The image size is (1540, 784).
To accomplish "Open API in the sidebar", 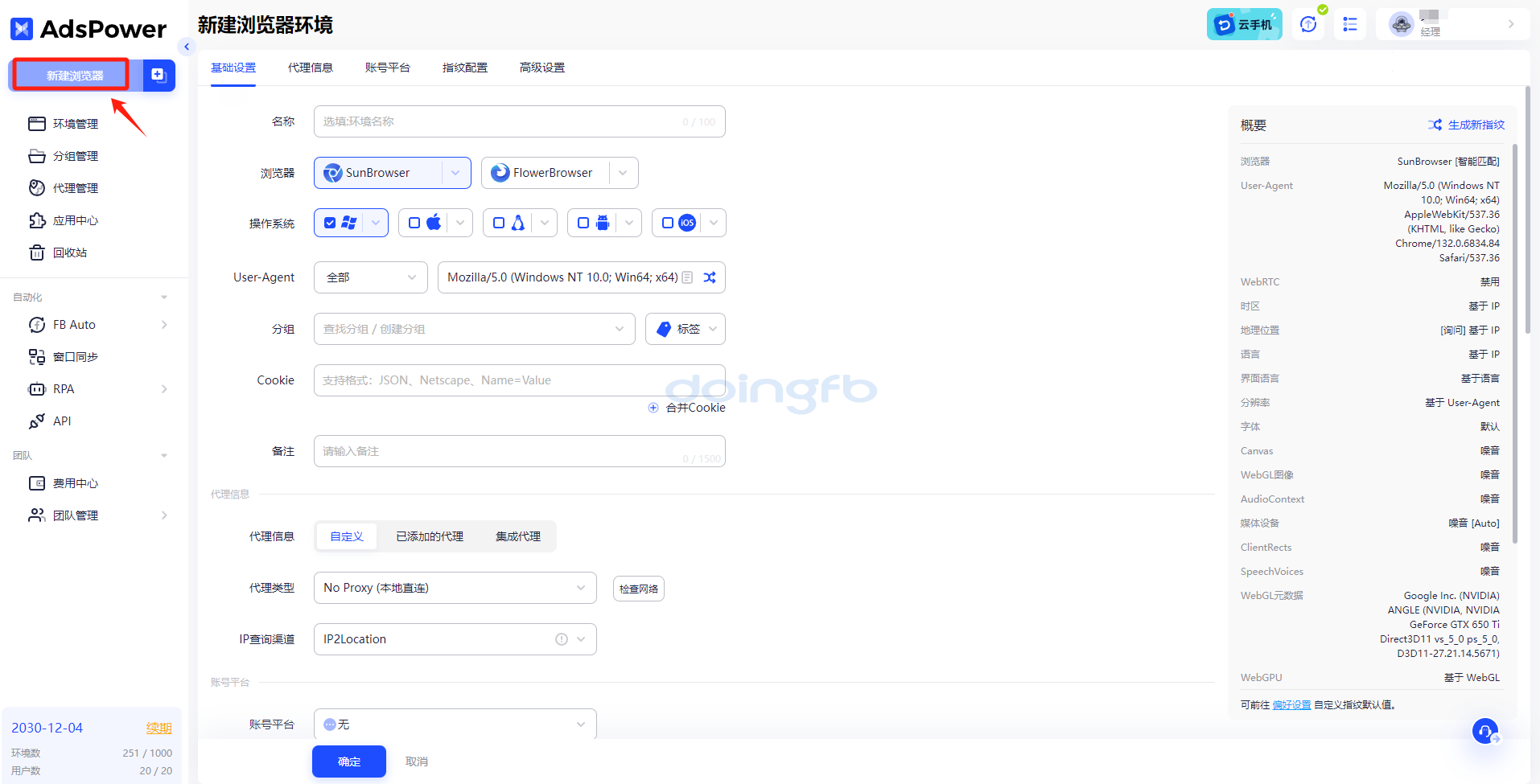I will click(61, 421).
